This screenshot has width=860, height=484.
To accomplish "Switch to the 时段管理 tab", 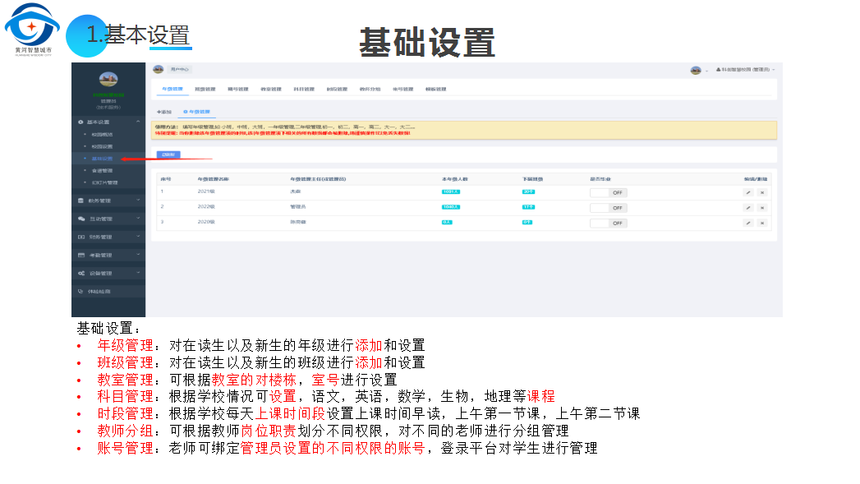I will (337, 89).
